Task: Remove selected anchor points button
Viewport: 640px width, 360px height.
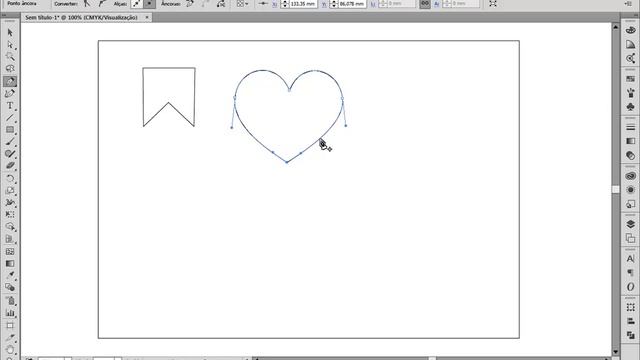Action: 190,4
